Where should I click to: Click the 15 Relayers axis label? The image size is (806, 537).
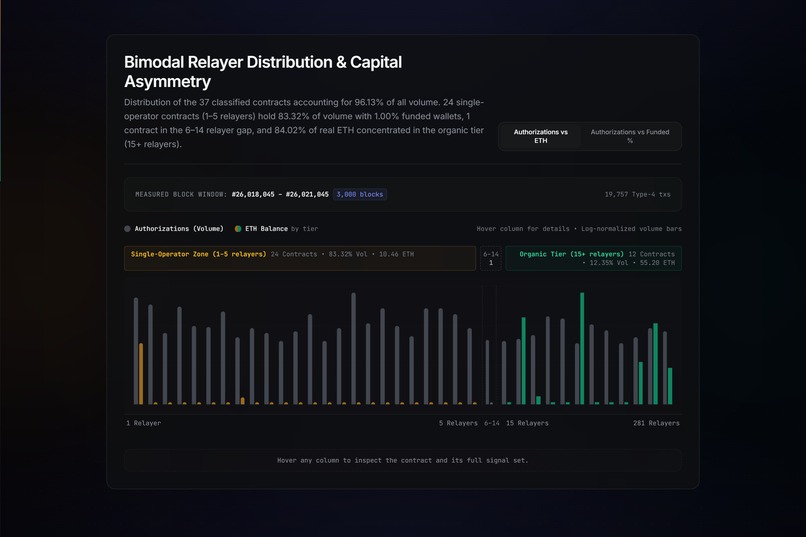click(x=527, y=423)
